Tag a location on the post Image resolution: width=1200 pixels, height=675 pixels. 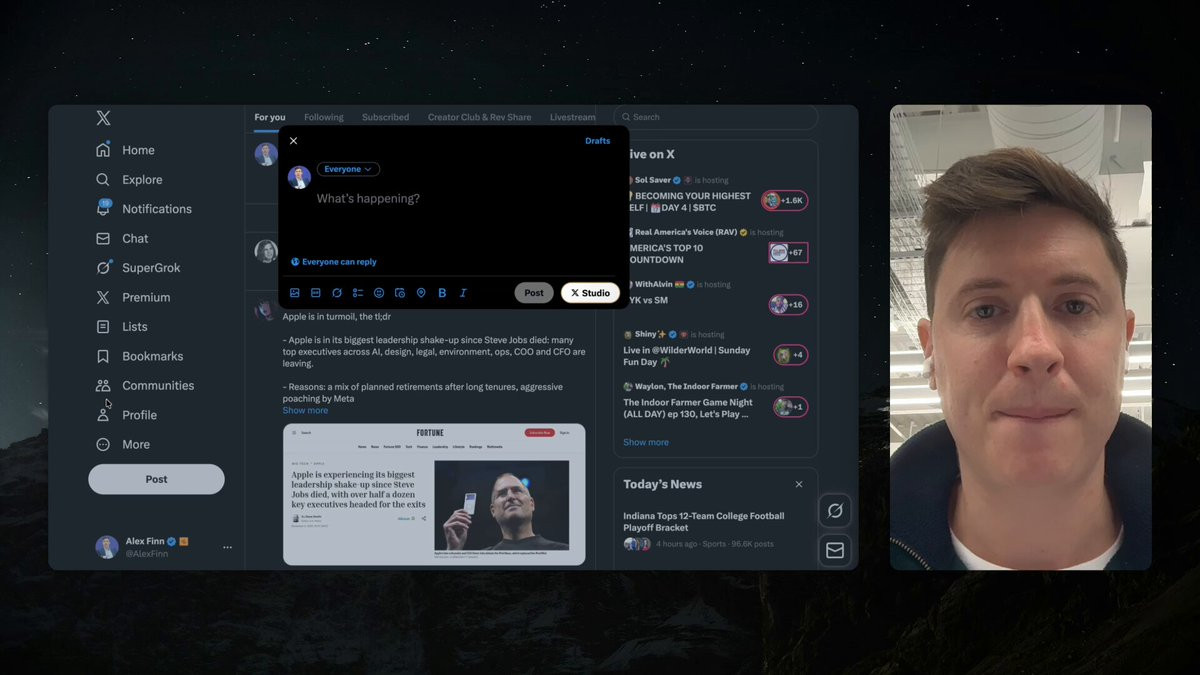point(421,293)
